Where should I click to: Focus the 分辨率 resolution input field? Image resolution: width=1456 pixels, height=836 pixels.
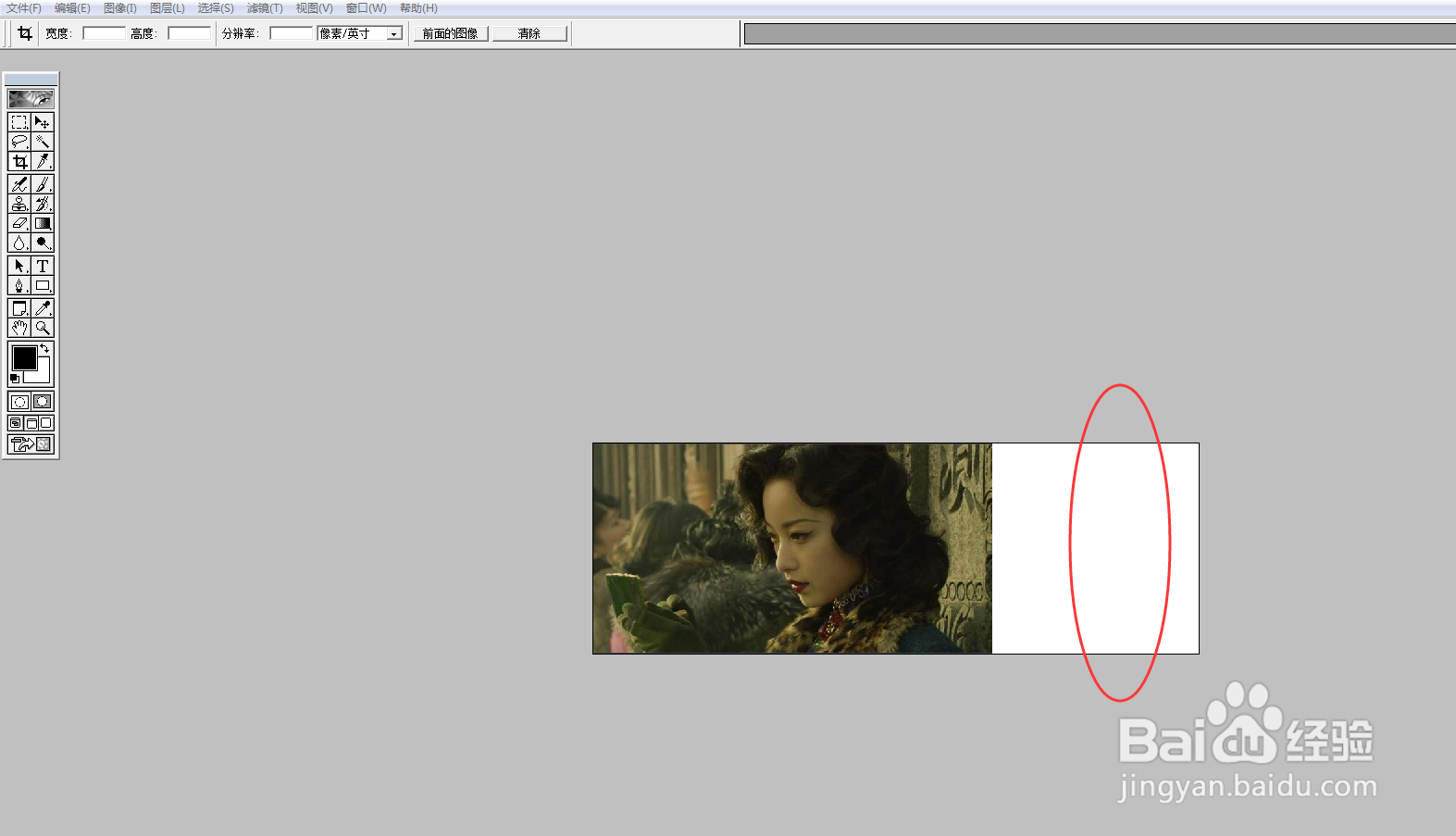[291, 33]
